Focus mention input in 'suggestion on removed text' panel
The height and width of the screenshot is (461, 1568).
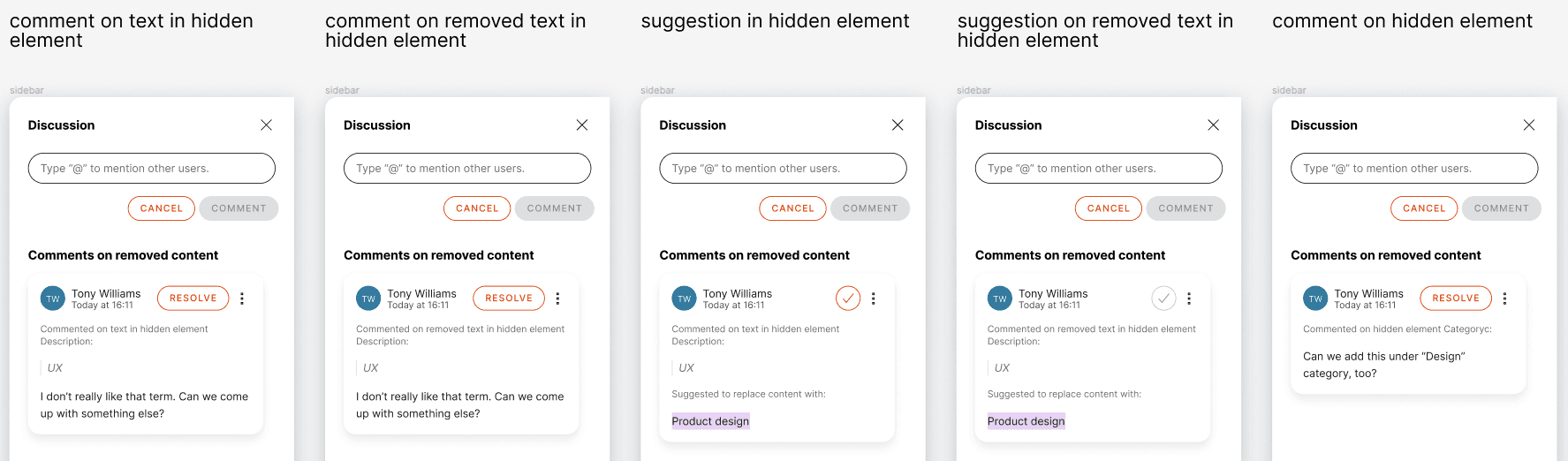point(1098,169)
